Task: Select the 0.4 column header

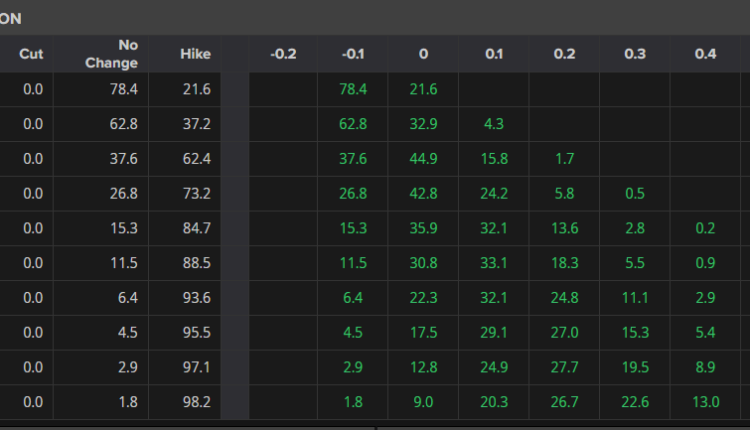Action: (705, 54)
